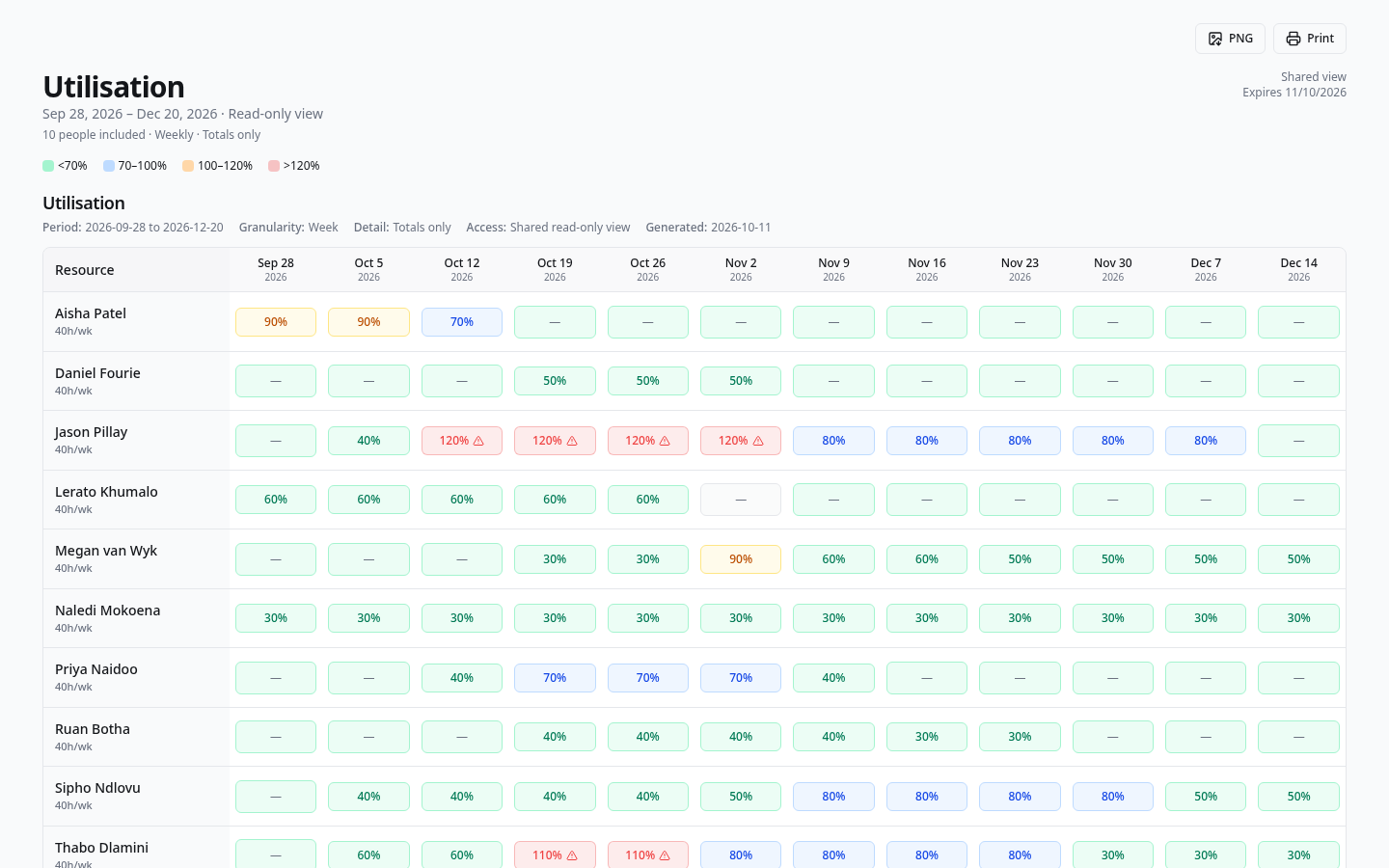Click Megan van Wyk's 90% cell for Nov 2
This screenshot has height=868, width=1389.
(x=741, y=559)
